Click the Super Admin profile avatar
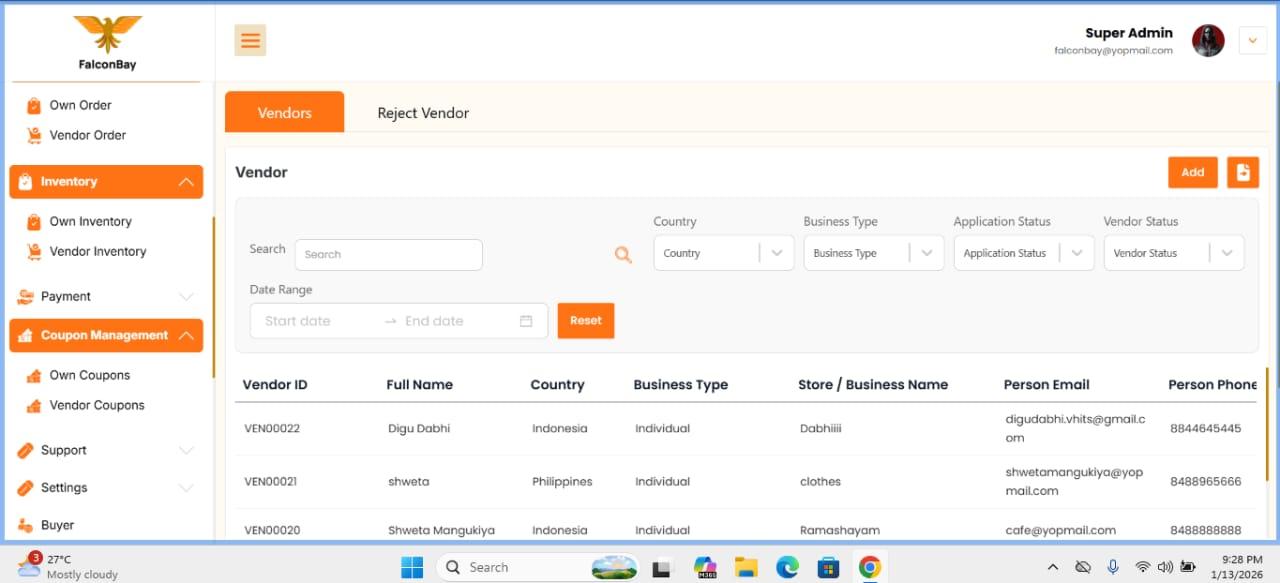The width and height of the screenshot is (1280, 583). click(x=1208, y=40)
